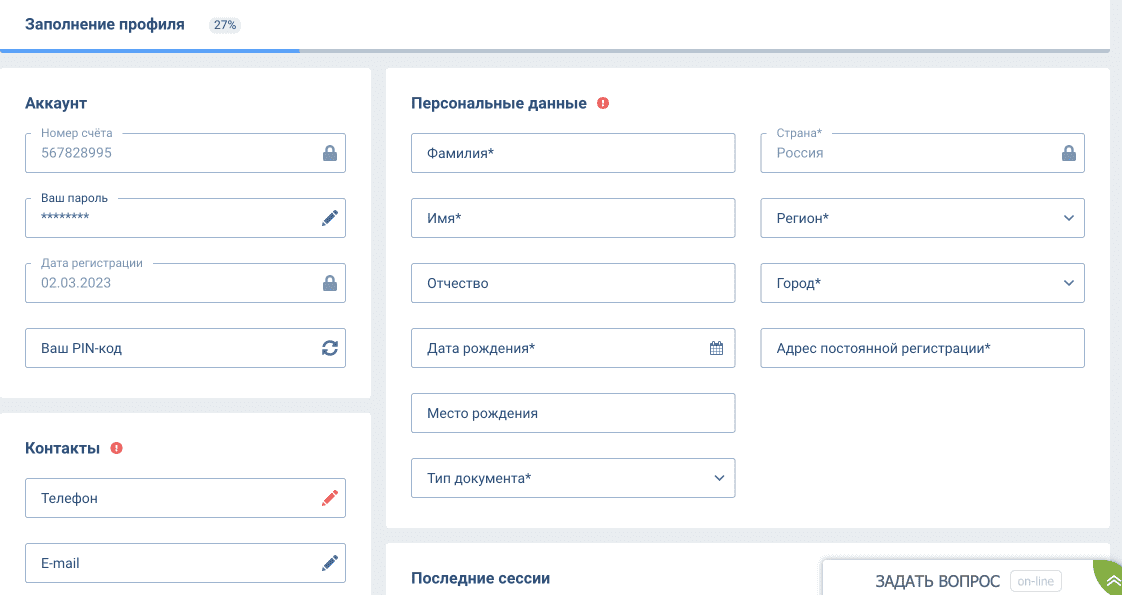
Task: Click into the Телефон field
Action: click(185, 498)
